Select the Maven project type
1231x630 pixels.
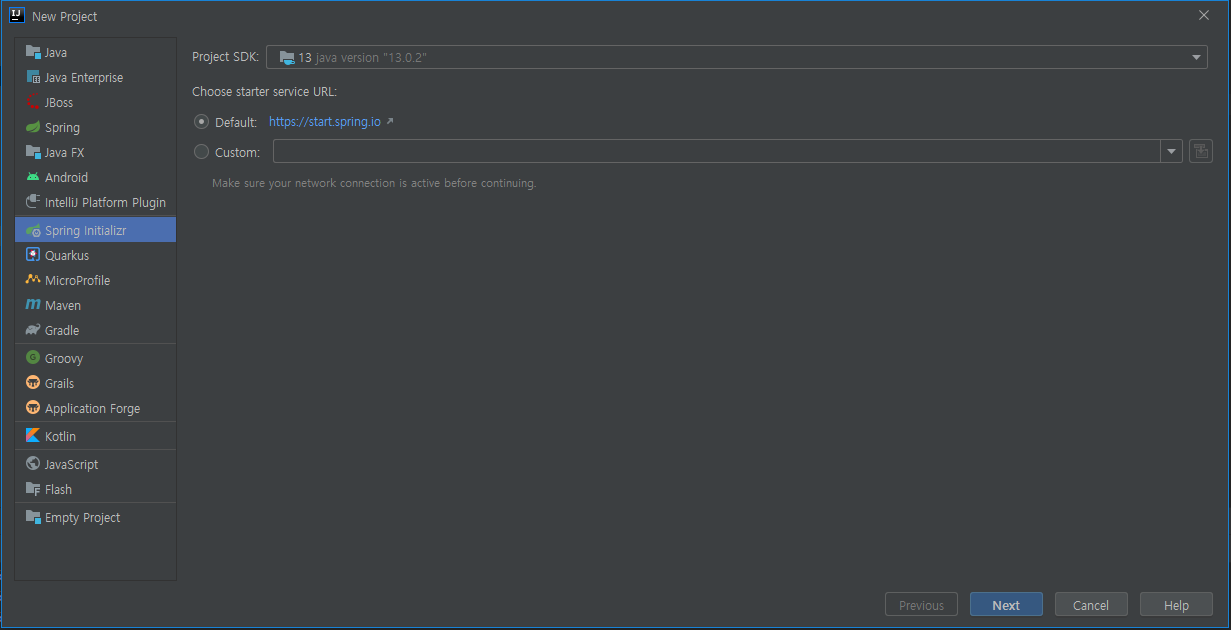96,305
